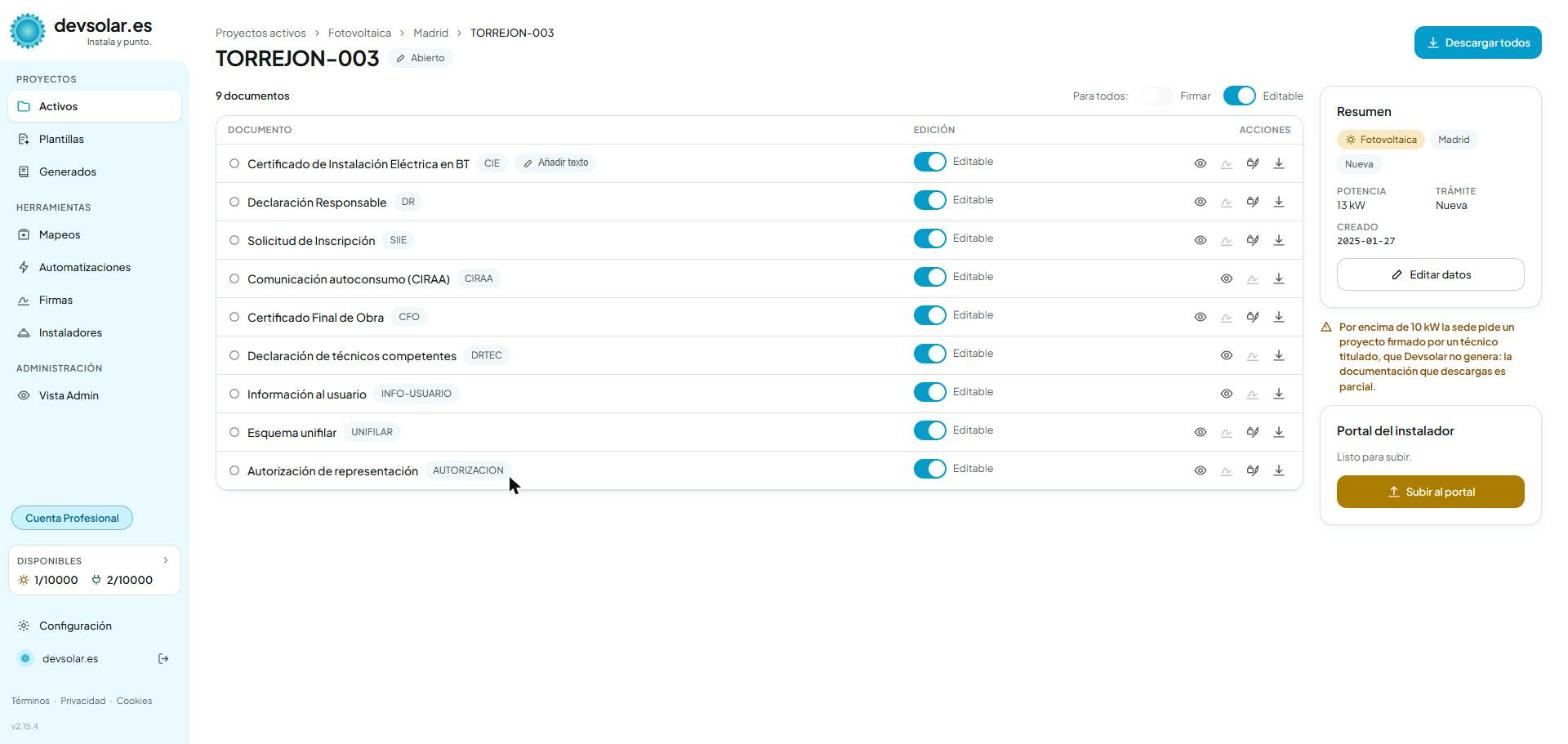Open Vista Admin under Administración
The width and height of the screenshot is (1568, 744).
pyautogui.click(x=95, y=396)
